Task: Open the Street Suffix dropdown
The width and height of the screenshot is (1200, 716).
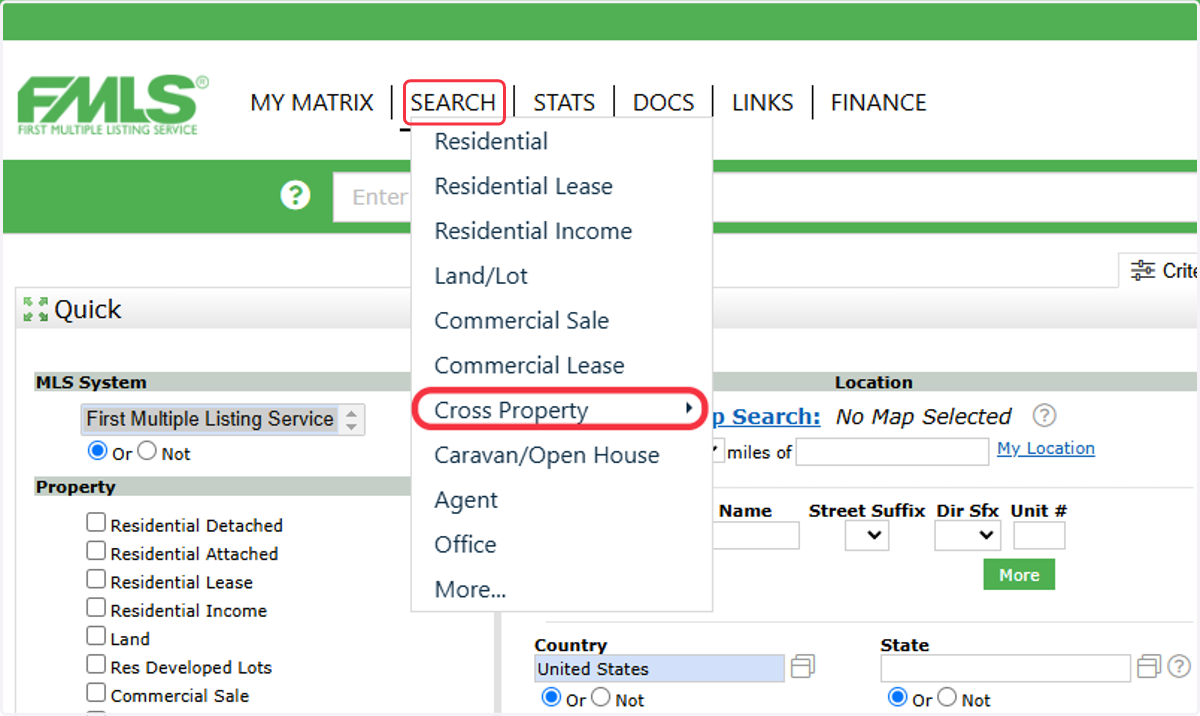Action: (867, 536)
